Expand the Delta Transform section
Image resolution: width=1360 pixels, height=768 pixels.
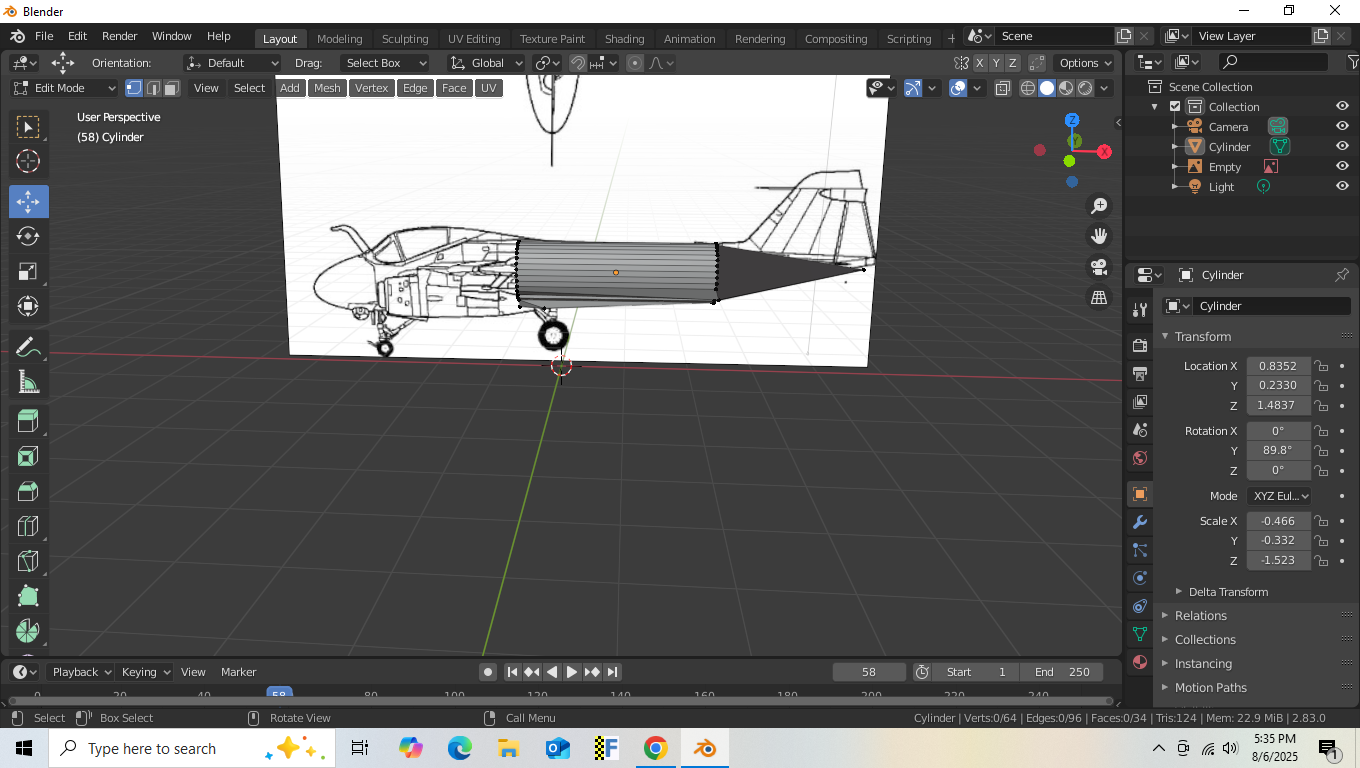tap(1227, 592)
